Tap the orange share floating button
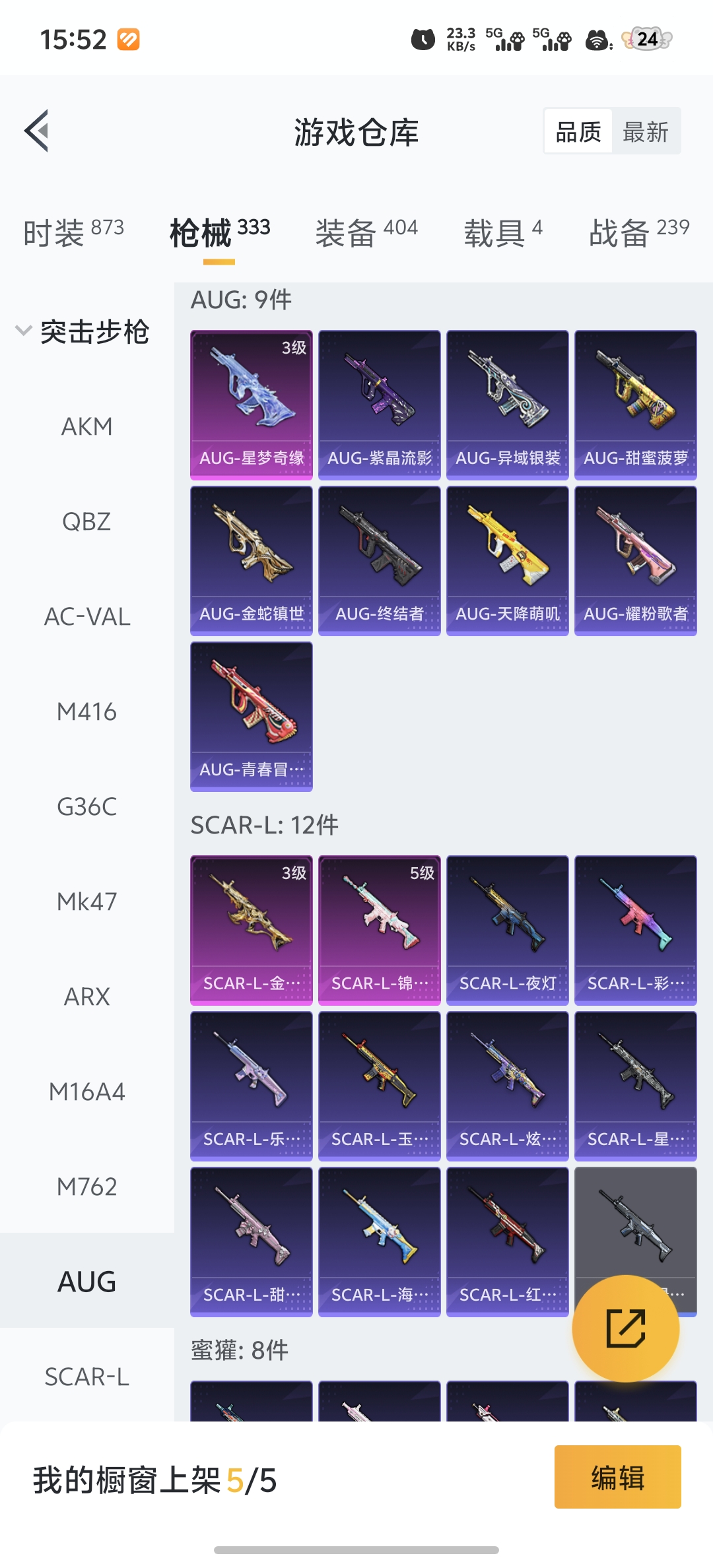This screenshot has width=713, height=1568. point(625,1328)
